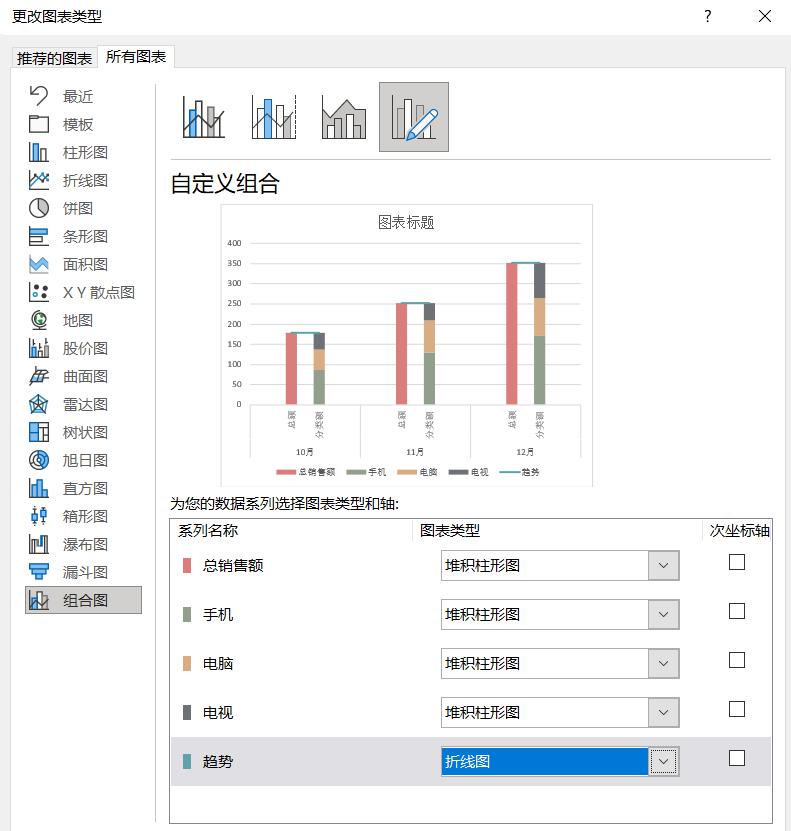Click the 次坐标轴 column header
The width and height of the screenshot is (791, 831).
pyautogui.click(x=740, y=531)
